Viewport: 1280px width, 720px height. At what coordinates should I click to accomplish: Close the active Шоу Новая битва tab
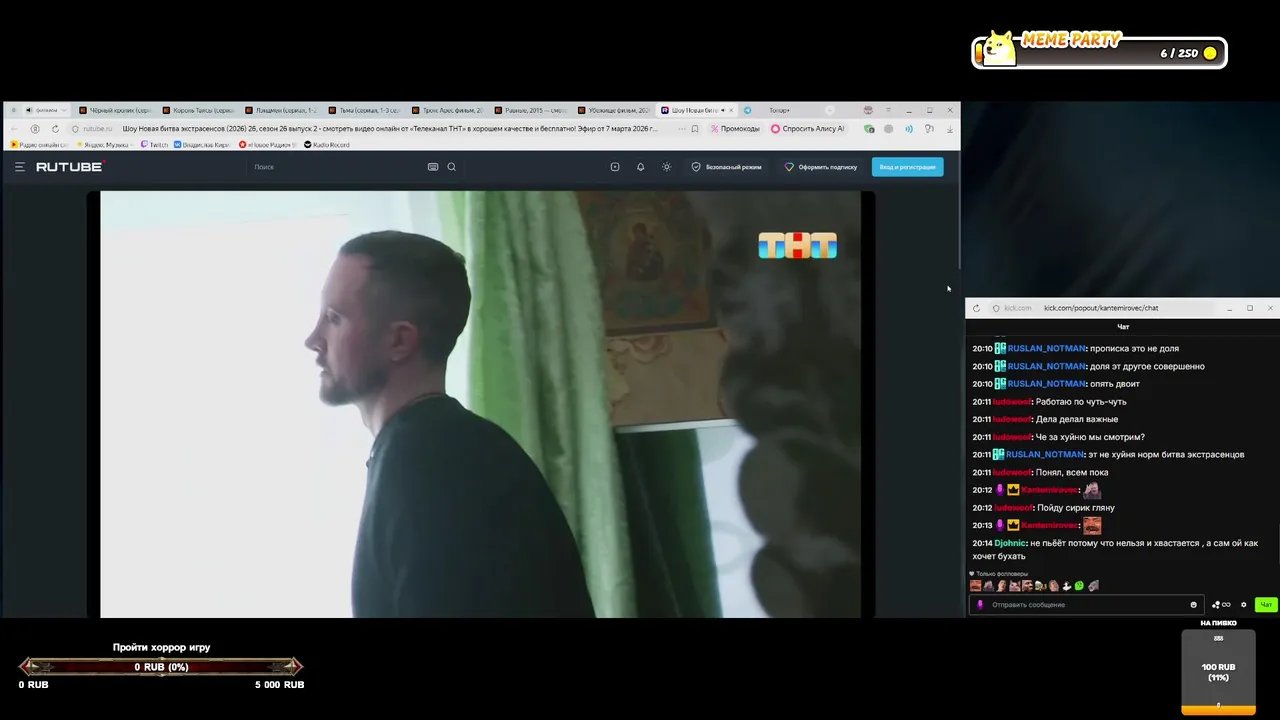(729, 110)
